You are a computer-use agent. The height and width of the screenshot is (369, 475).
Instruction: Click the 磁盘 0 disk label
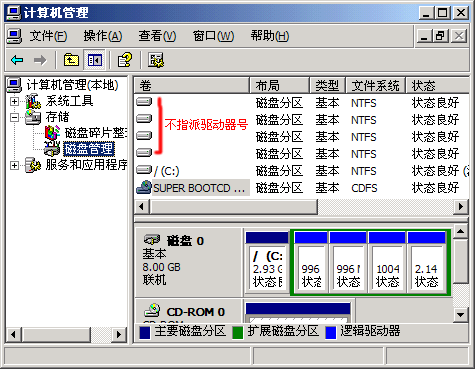click(185, 241)
